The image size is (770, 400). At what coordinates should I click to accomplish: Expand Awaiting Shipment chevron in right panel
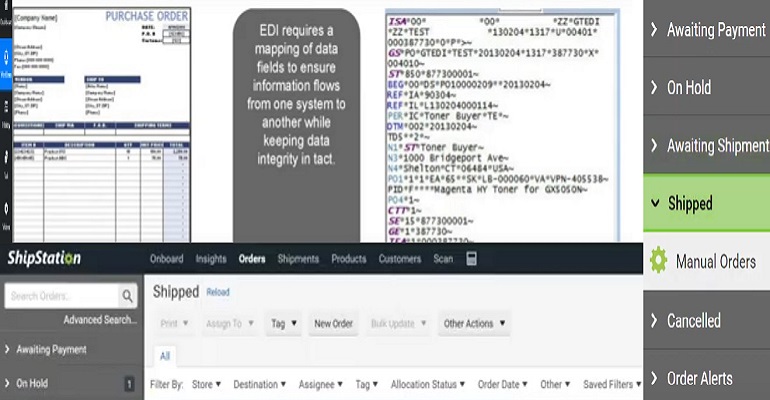point(654,145)
